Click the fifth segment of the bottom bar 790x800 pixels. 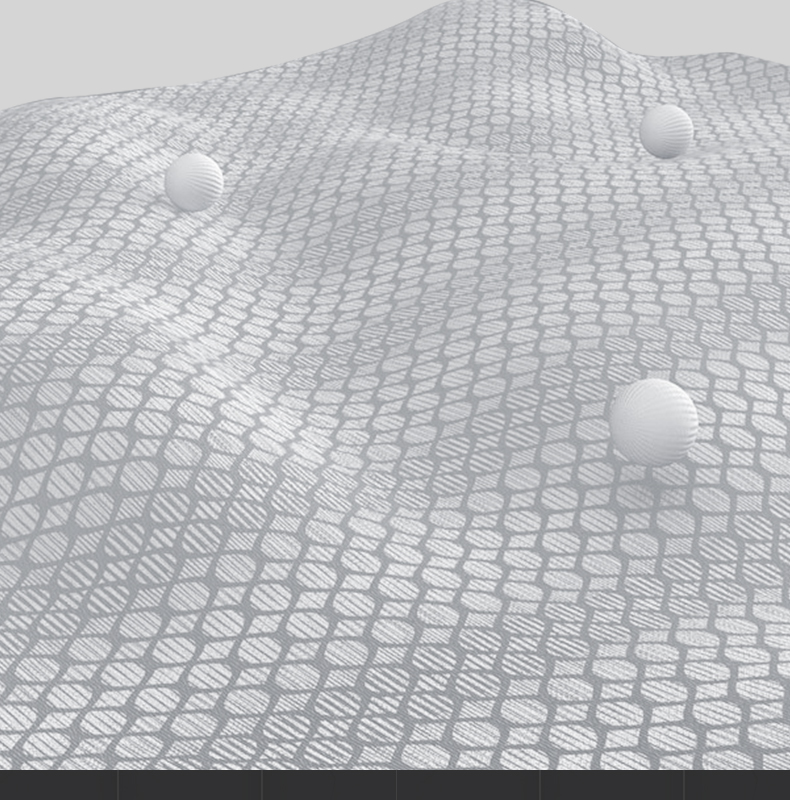point(612,785)
